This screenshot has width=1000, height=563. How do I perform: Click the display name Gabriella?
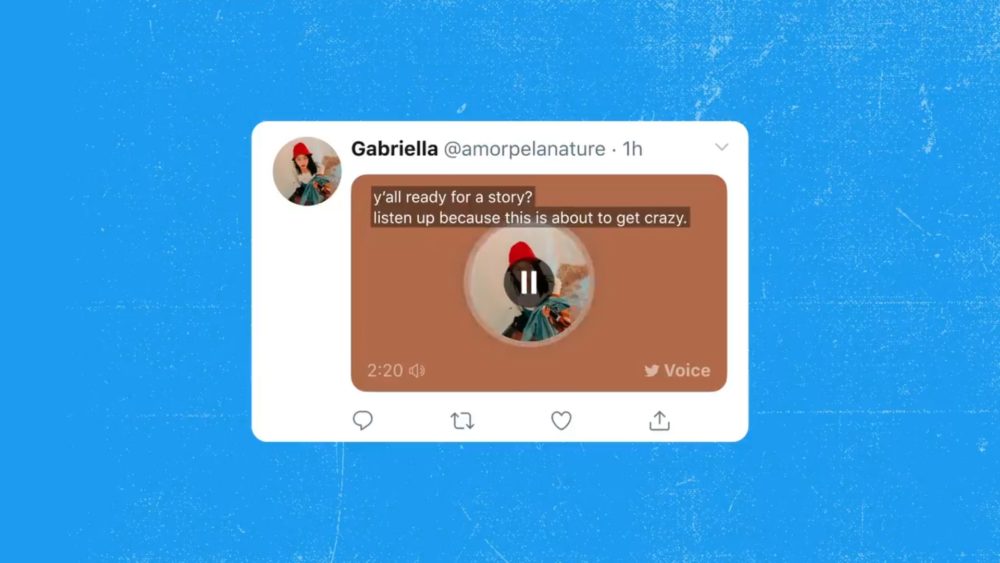[394, 149]
